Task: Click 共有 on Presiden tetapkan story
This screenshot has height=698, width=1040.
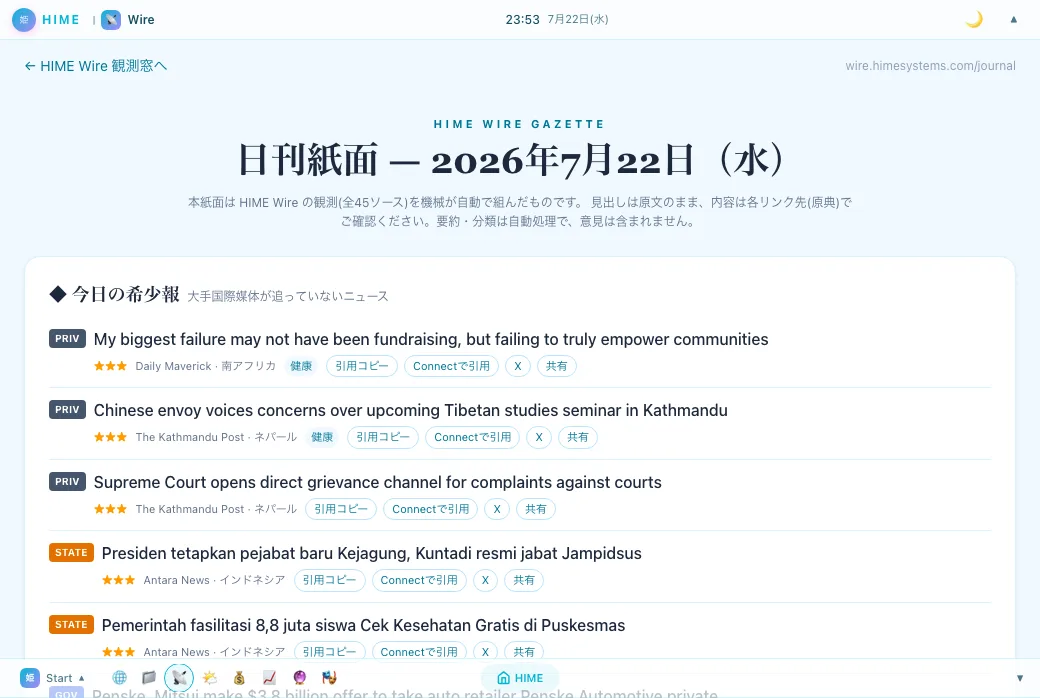Action: 524,580
